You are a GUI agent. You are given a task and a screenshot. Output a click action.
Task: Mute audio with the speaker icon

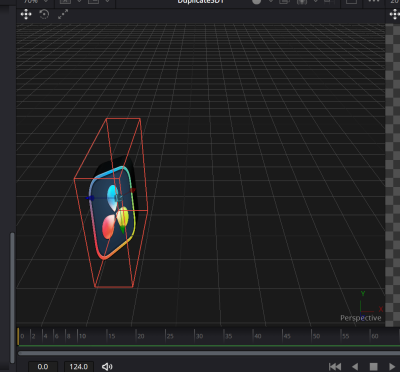(x=107, y=367)
